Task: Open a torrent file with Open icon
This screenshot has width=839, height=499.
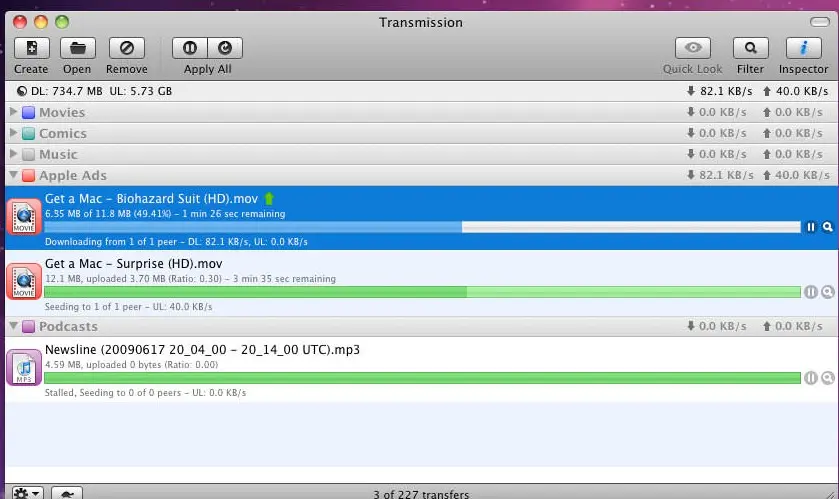Action: coord(78,48)
